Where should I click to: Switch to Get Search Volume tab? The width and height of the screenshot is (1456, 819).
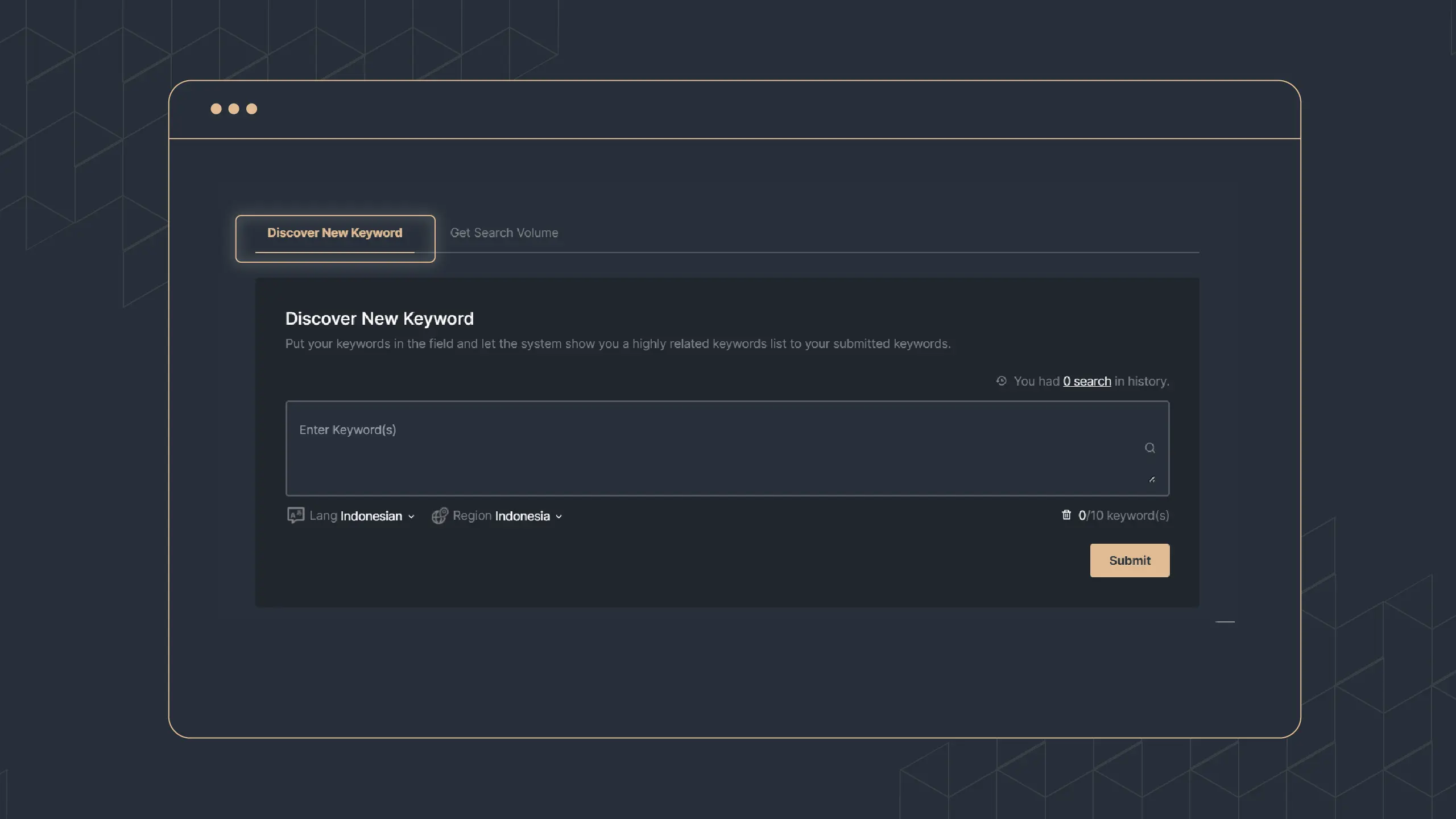click(503, 233)
